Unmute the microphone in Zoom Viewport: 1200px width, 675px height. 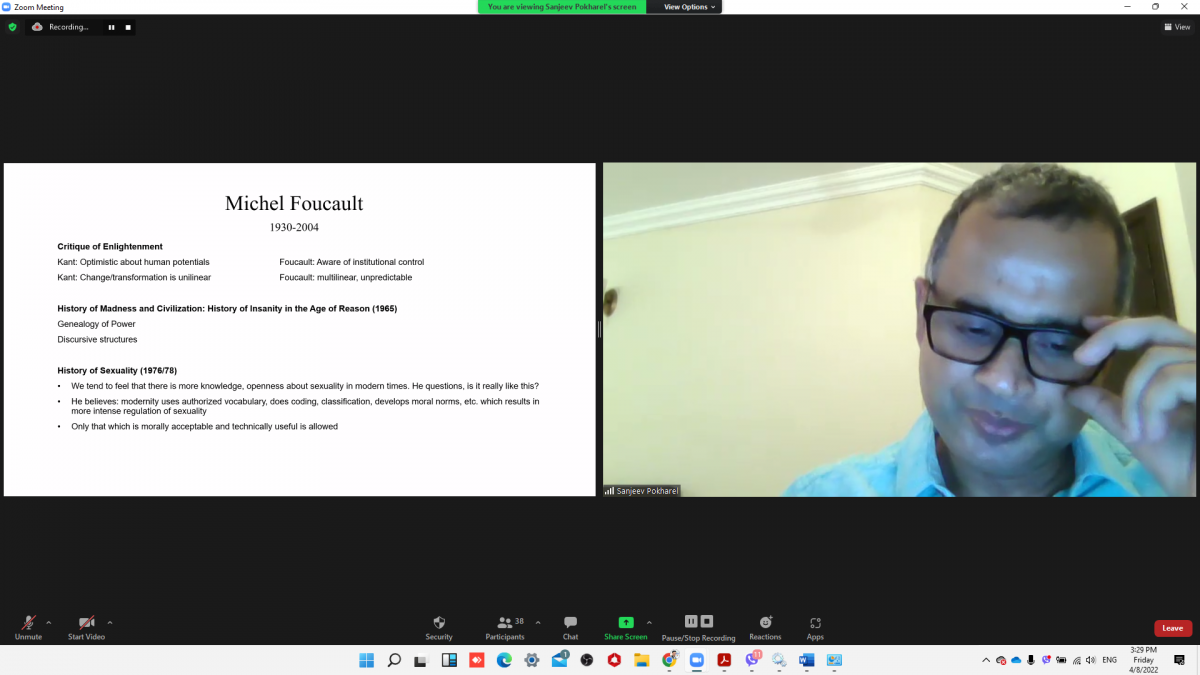28,627
